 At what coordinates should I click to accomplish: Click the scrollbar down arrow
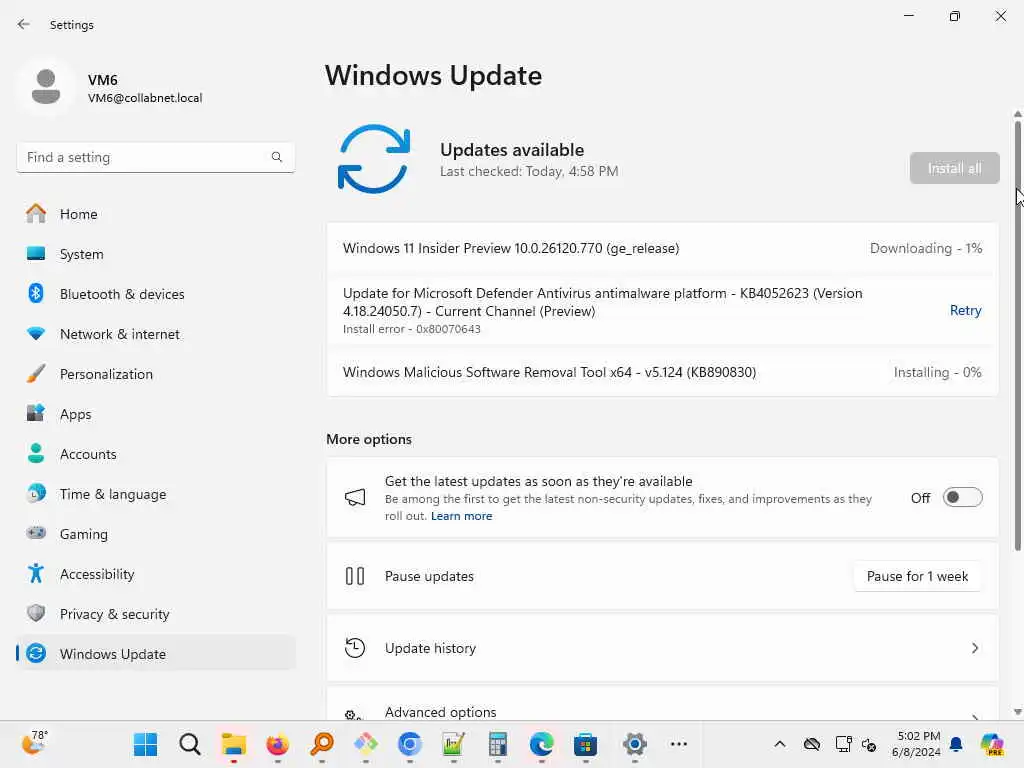pos(1017,712)
